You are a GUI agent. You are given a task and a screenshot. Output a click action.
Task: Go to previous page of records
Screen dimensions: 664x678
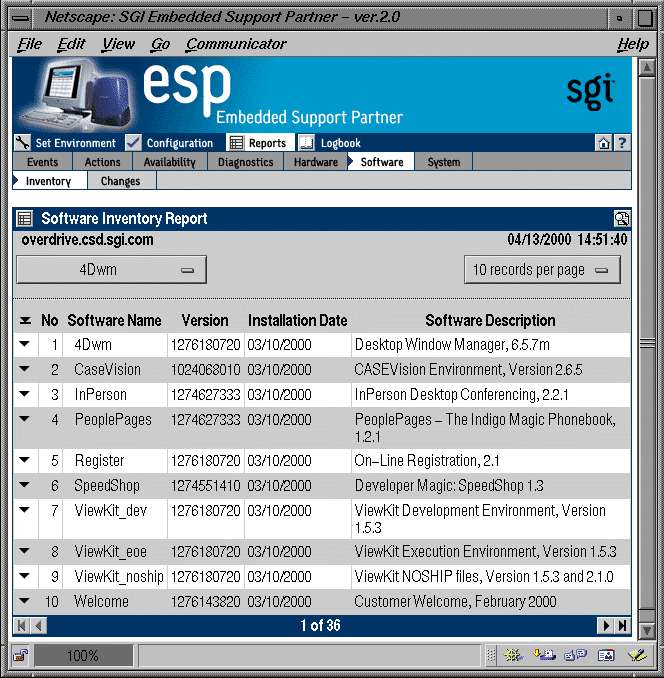point(39,626)
